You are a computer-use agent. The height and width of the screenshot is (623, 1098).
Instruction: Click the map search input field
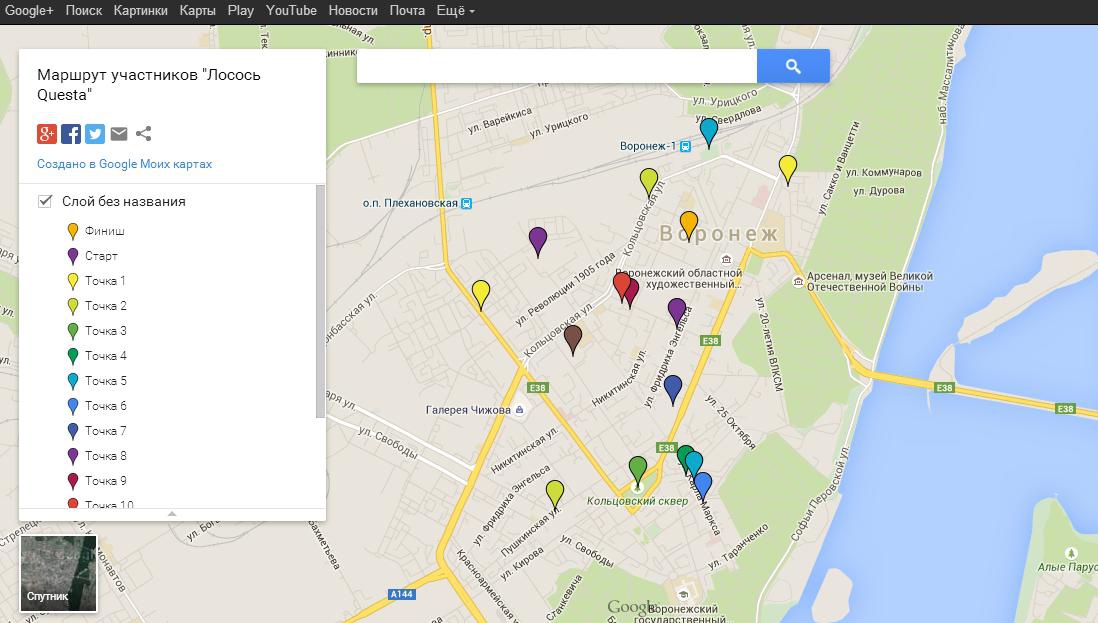pos(557,66)
